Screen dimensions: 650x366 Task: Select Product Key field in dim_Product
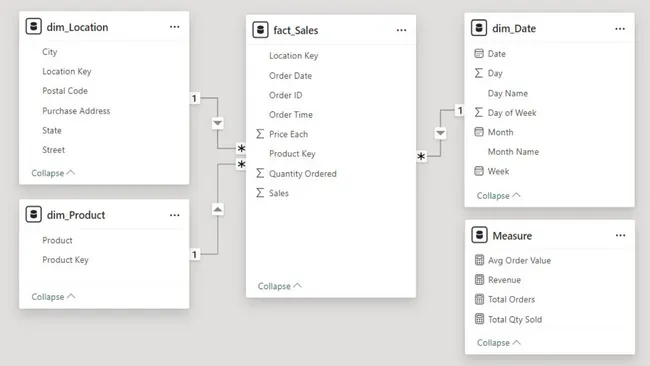pyautogui.click(x=65, y=260)
